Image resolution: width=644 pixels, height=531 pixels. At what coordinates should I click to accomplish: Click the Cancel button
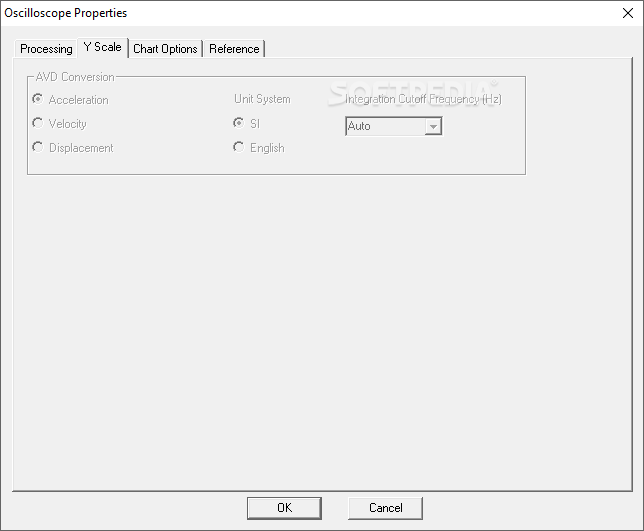pos(385,508)
